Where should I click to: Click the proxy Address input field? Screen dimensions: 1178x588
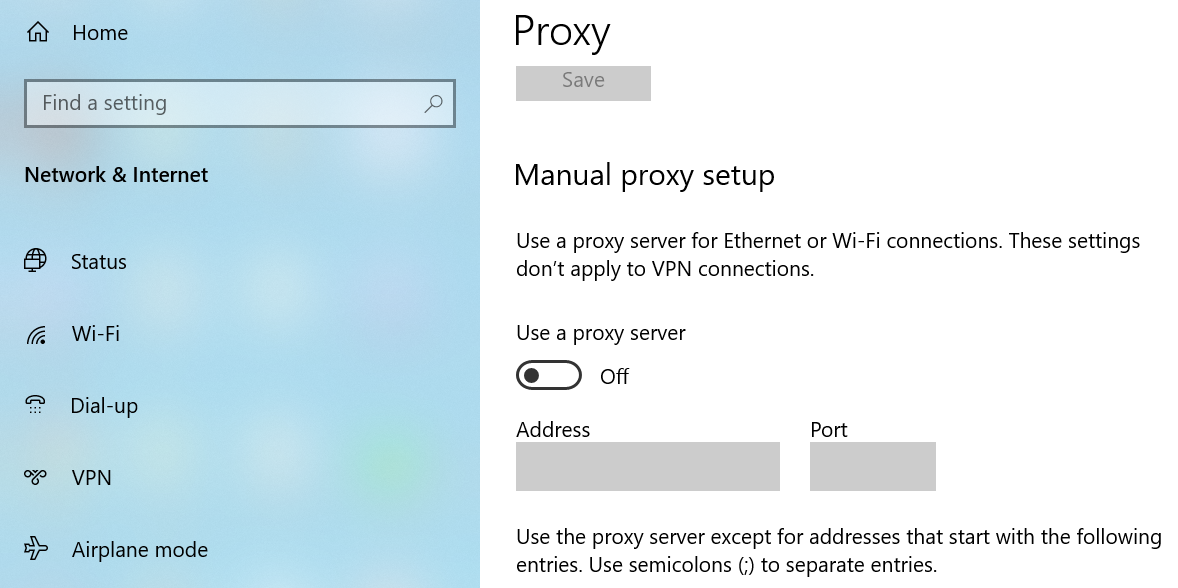click(647, 466)
